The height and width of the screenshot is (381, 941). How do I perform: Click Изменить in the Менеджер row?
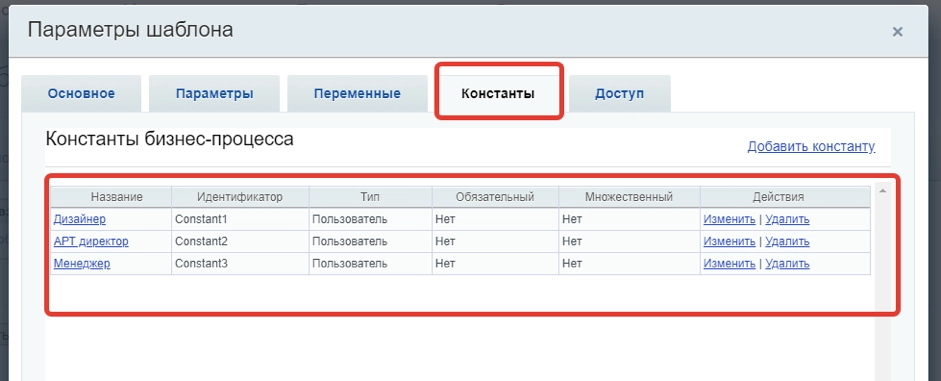coord(729,263)
